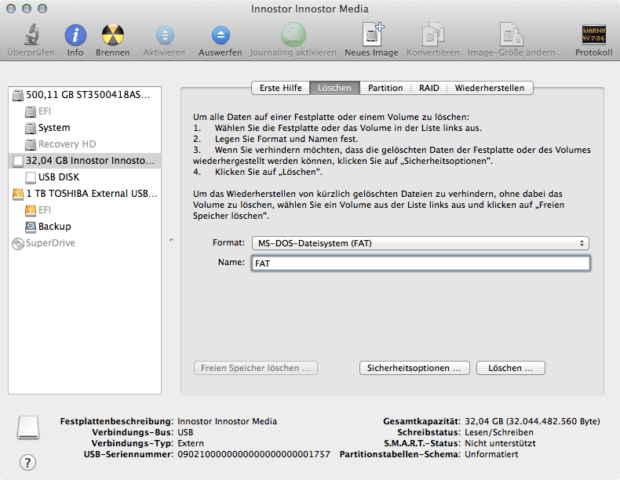Open the Info toolbar icon
Screen dimensions: 620x480
coord(75,35)
